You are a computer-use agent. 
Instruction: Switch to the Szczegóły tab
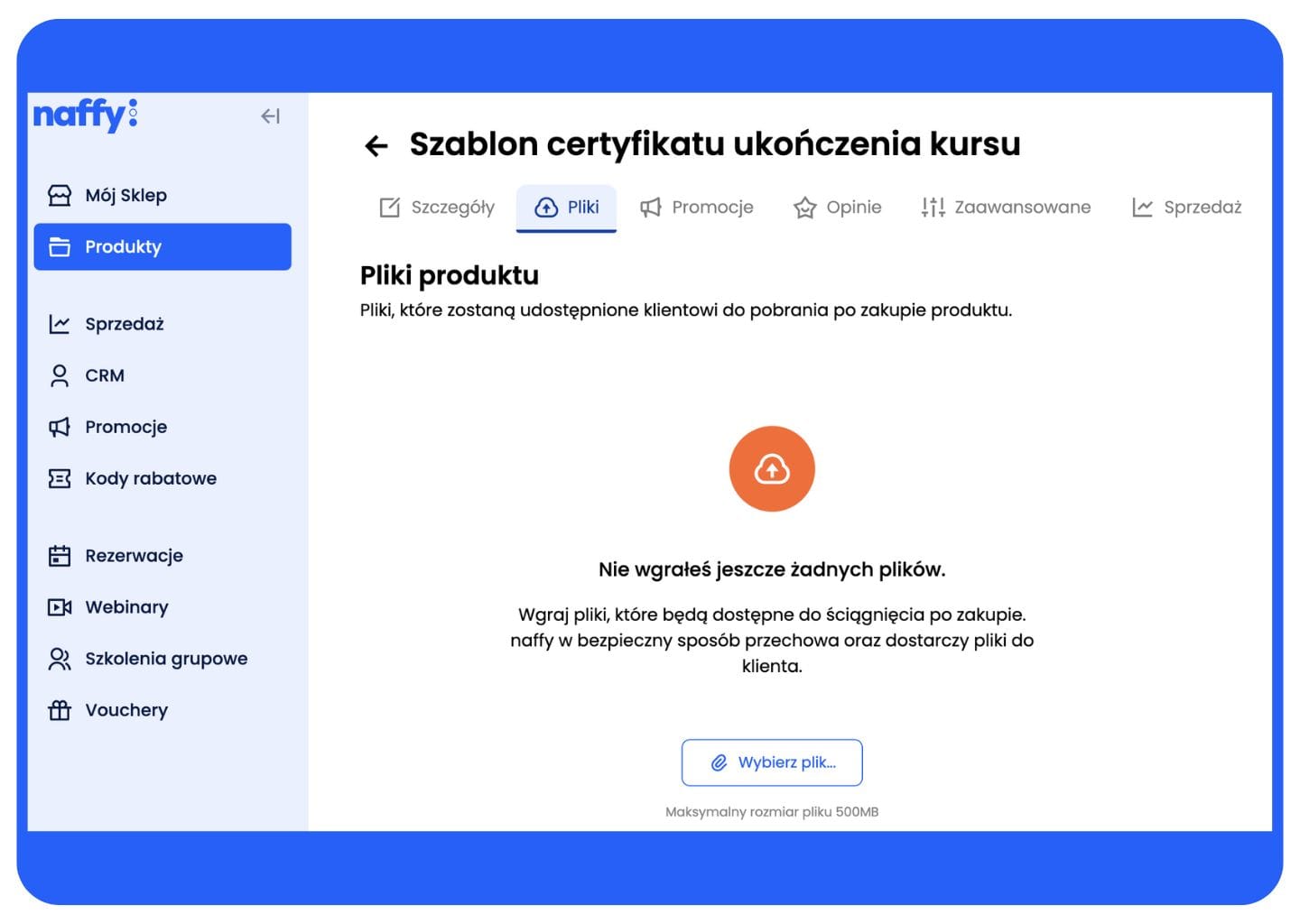pos(437,208)
